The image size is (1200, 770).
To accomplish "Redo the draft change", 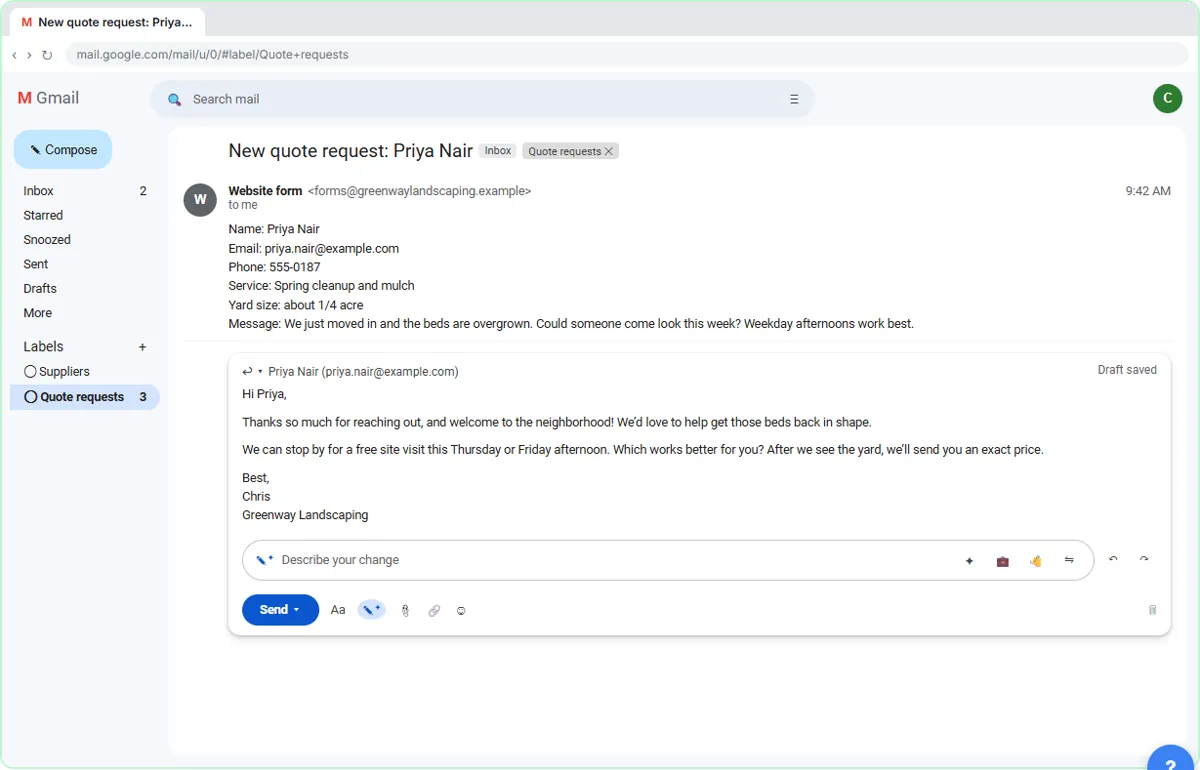I will coord(1144,559).
